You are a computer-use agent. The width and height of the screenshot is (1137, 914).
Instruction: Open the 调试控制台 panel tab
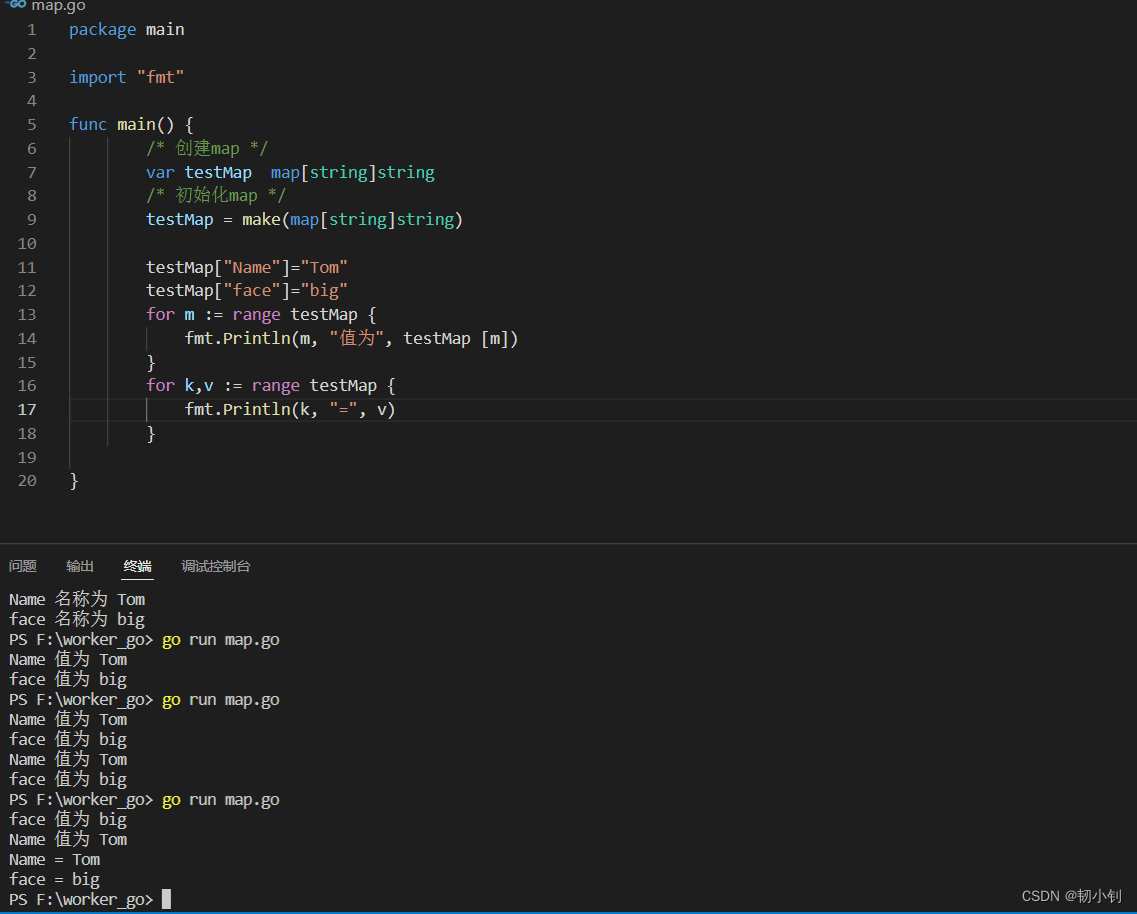pyautogui.click(x=215, y=566)
